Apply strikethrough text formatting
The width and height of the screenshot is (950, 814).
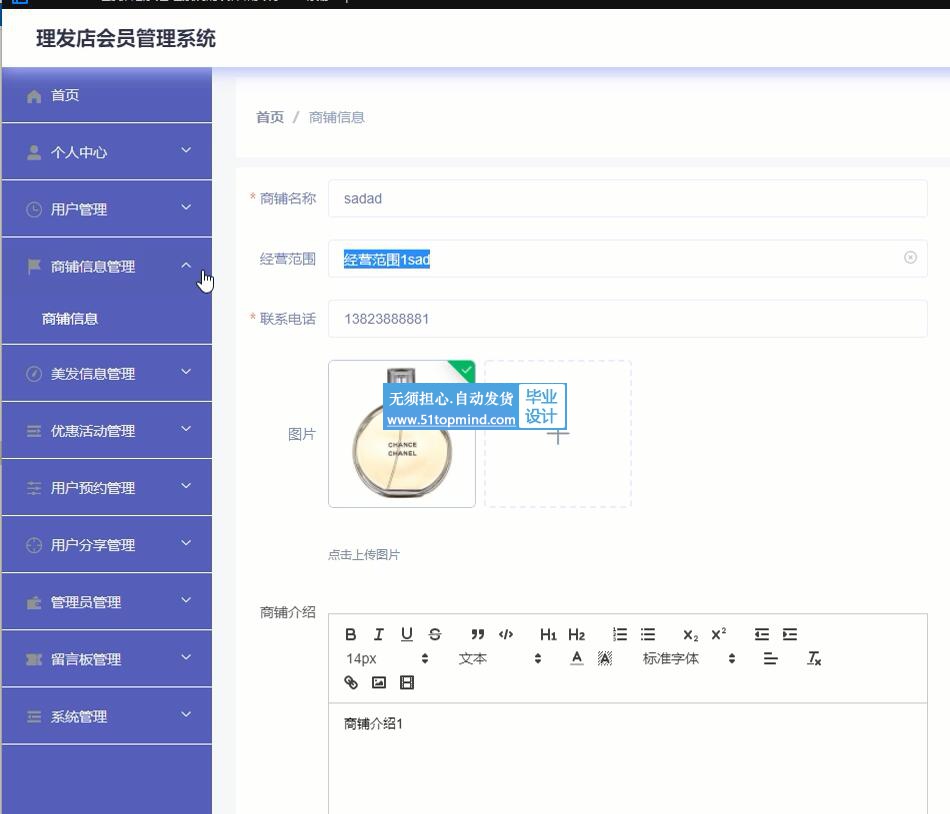[x=435, y=634]
